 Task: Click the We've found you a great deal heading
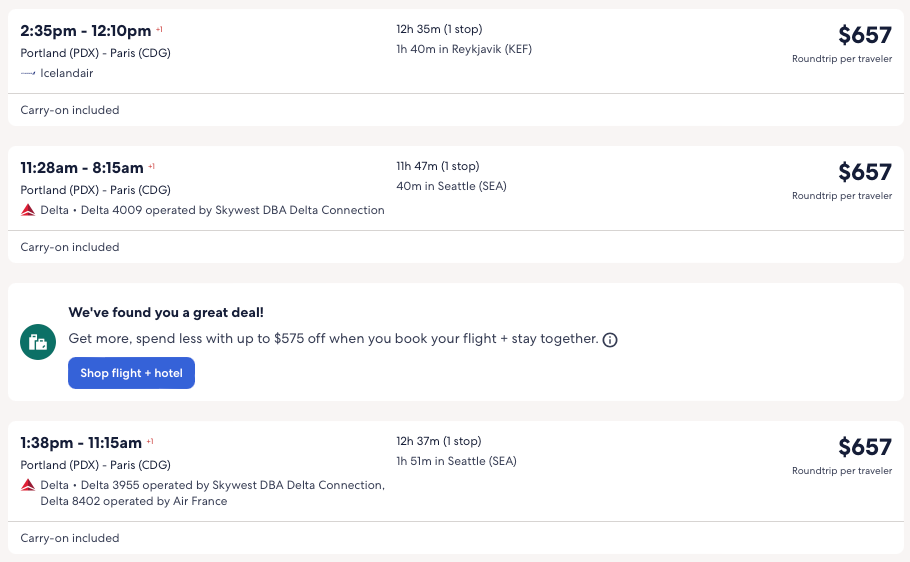[x=166, y=312]
